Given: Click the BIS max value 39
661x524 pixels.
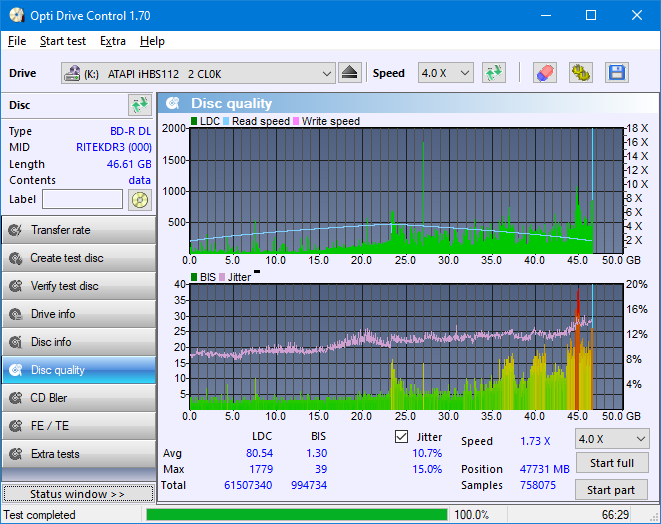Looking at the screenshot, I should pyautogui.click(x=321, y=469).
